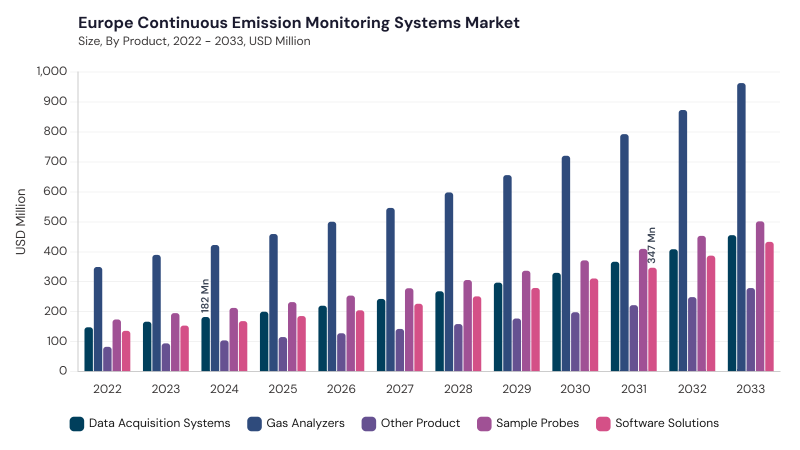Select the 'Sample Probes' legend label
800x450 pixels.
point(538,423)
